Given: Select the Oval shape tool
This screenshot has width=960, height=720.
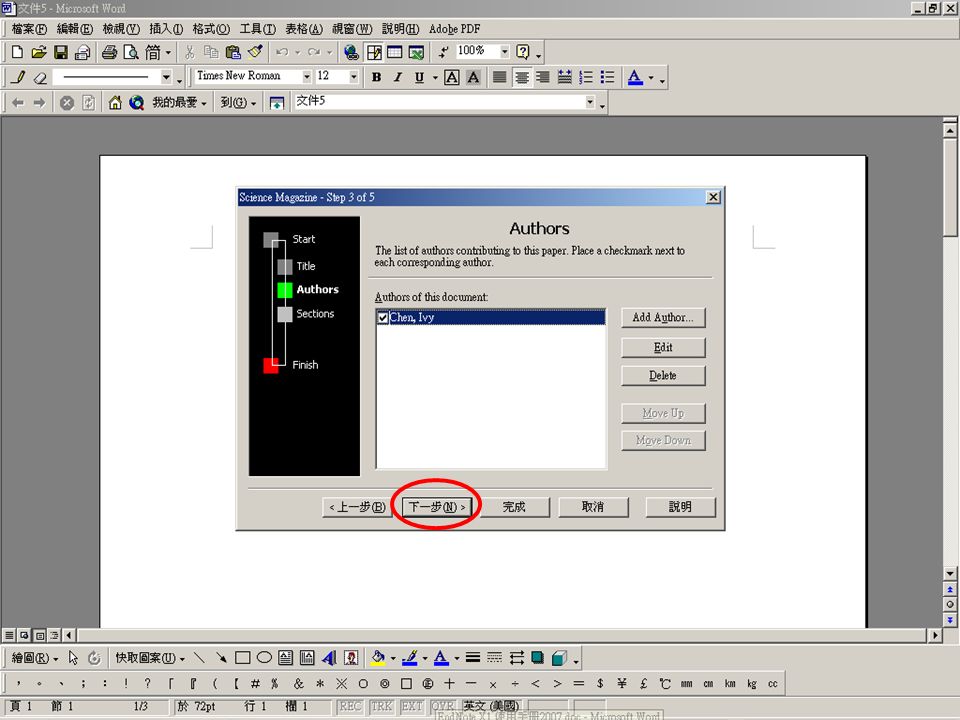Looking at the screenshot, I should (264, 658).
